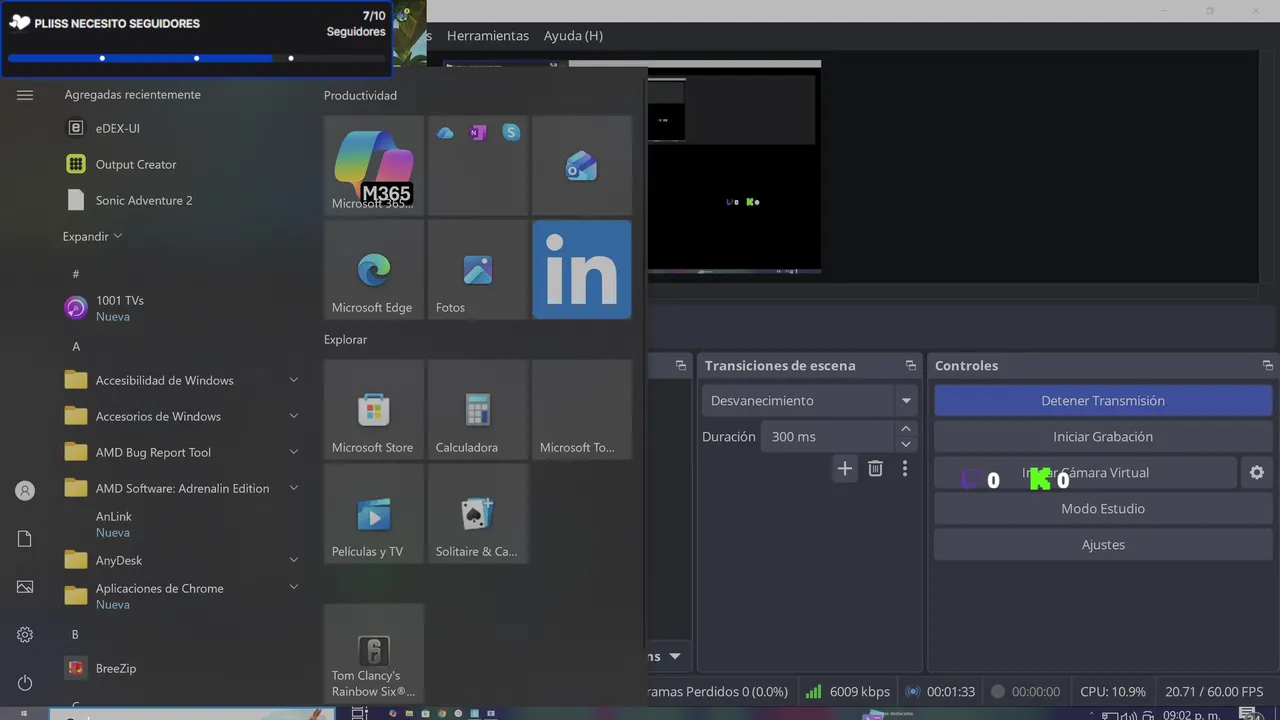Open the OneDrive, OneNote, Skype tile folder
Screen dimensions: 1280x720
pos(478,165)
